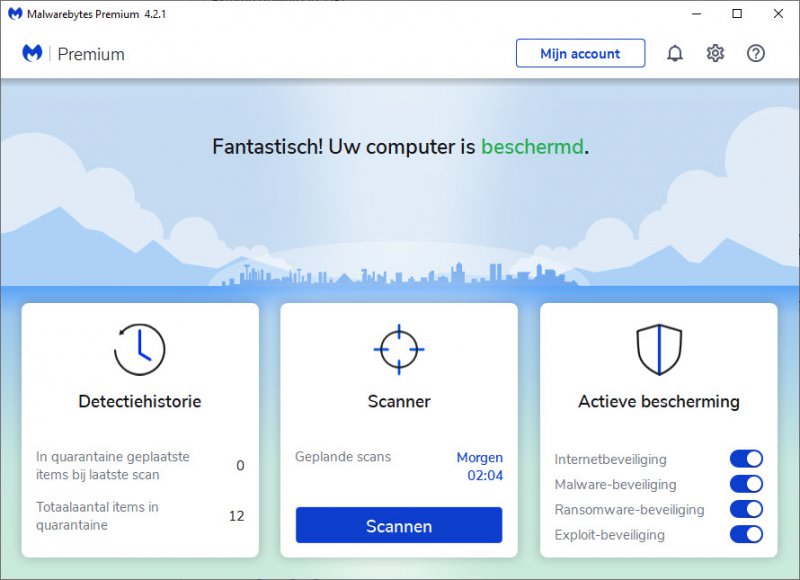This screenshot has height=580, width=800.
Task: Click the Malware-beveiliging label
Action: tap(615, 484)
